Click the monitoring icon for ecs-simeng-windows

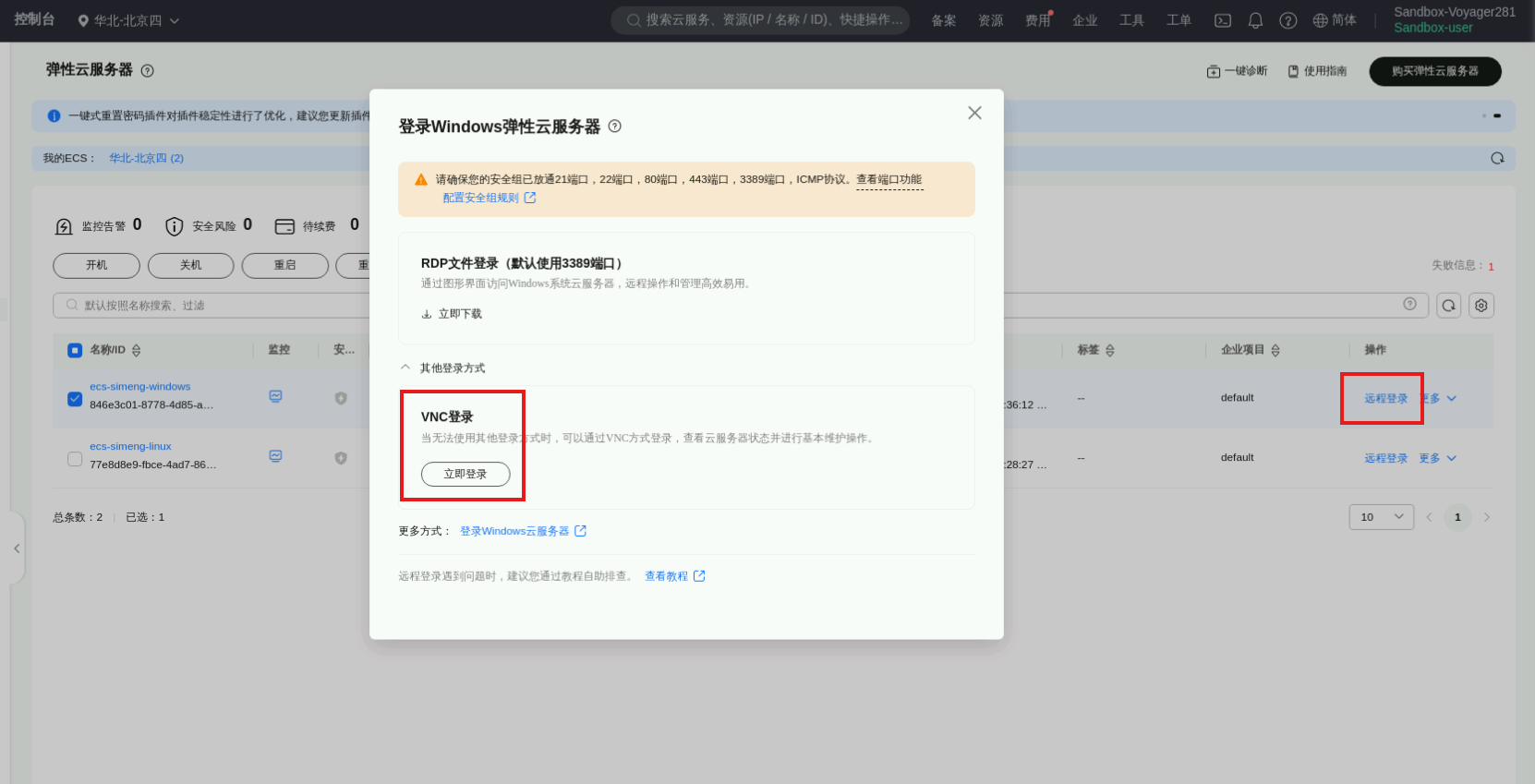[x=275, y=396]
